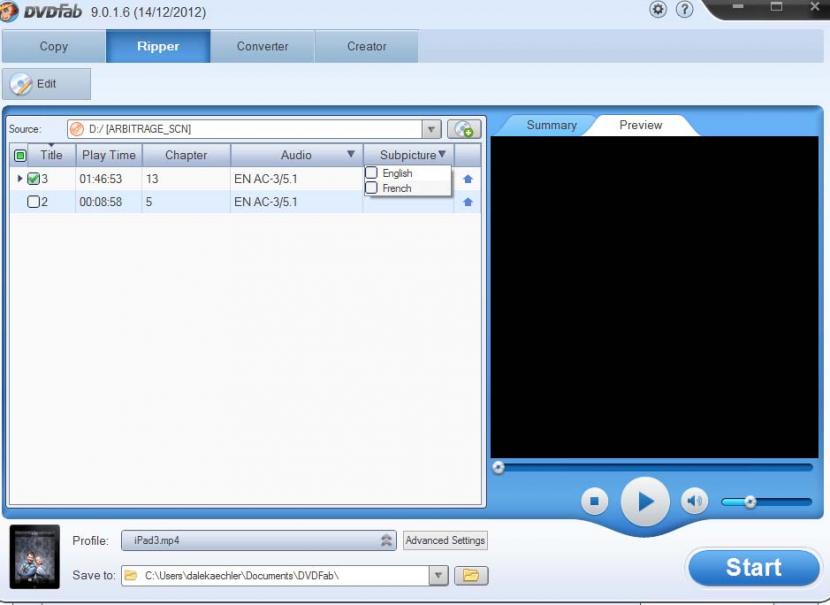The image size is (830, 605).
Task: Click the Start button
Action: 754,567
